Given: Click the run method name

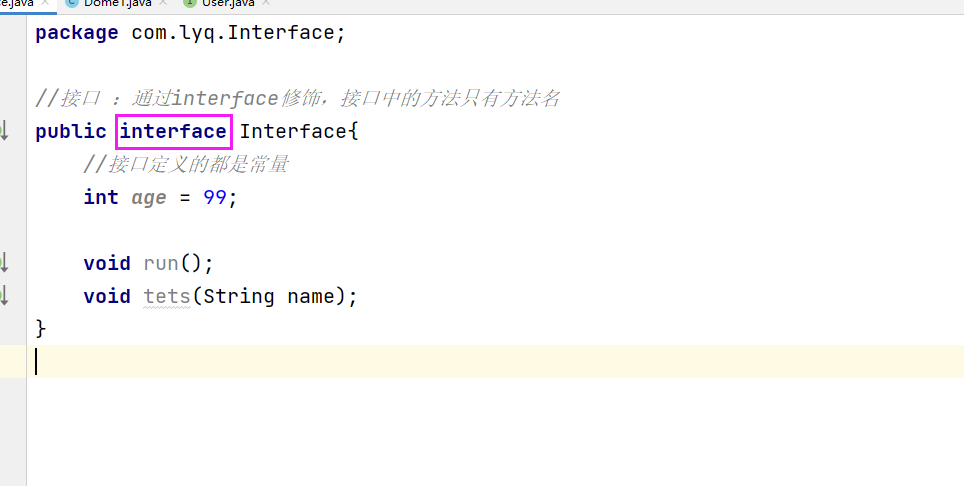Looking at the screenshot, I should coord(161,263).
